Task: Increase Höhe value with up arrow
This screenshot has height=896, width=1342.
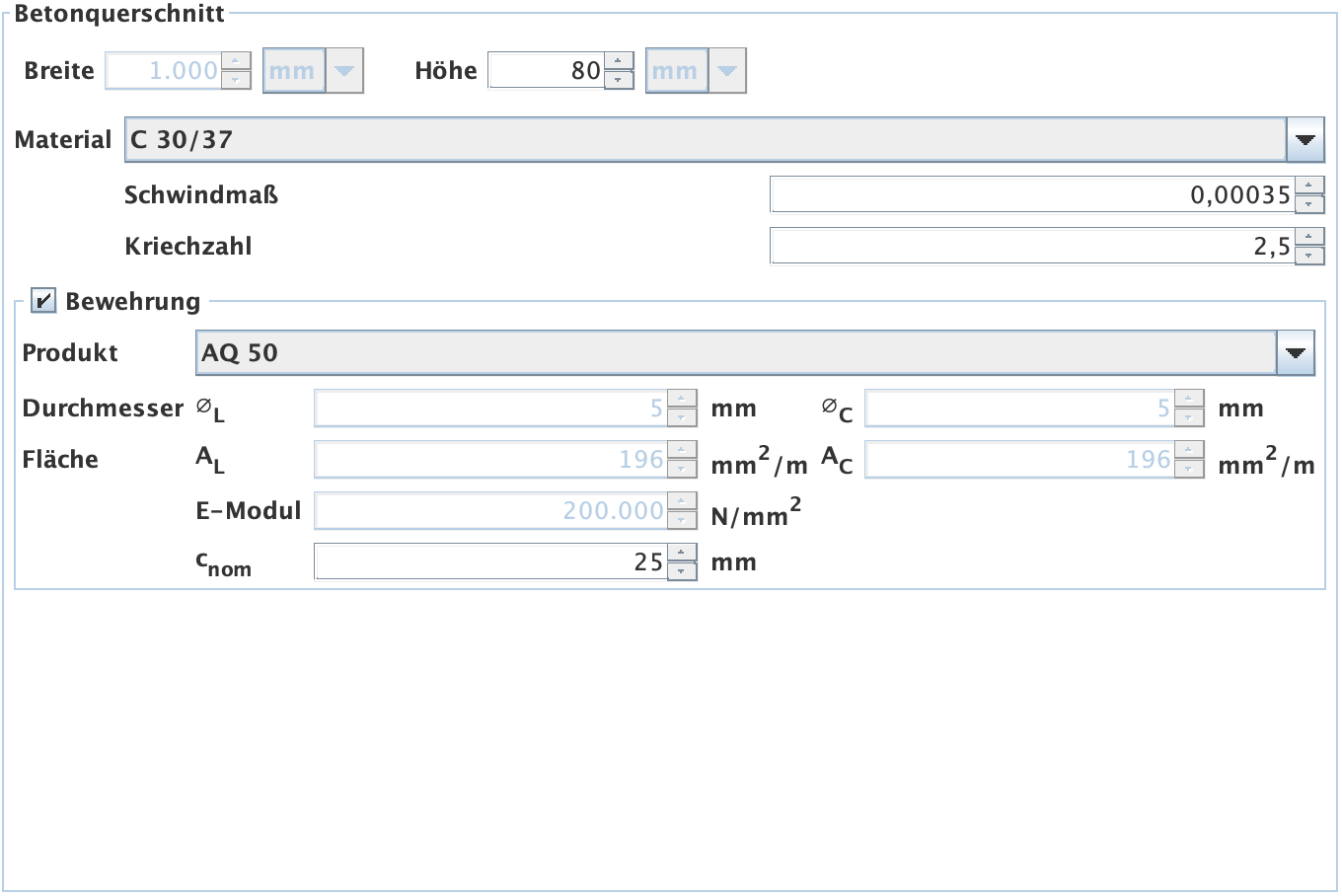Action: (619, 61)
